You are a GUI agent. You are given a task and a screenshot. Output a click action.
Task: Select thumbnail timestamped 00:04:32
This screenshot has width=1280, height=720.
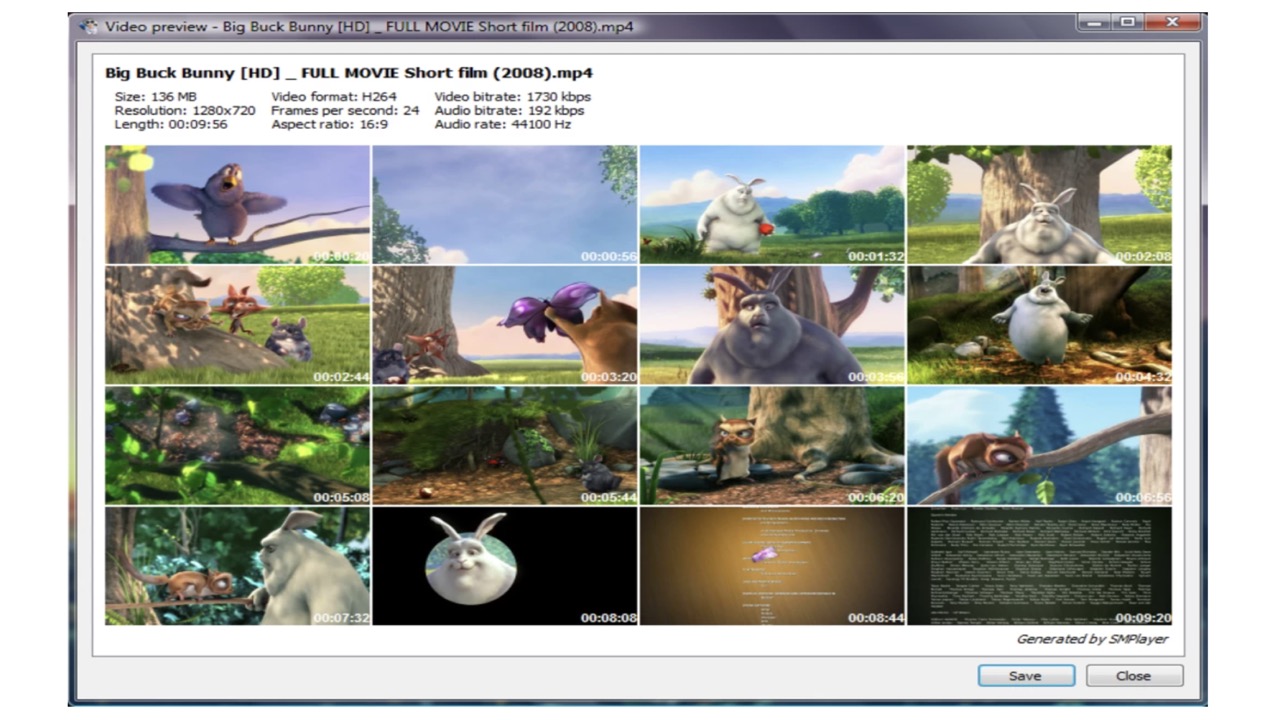click(1039, 325)
